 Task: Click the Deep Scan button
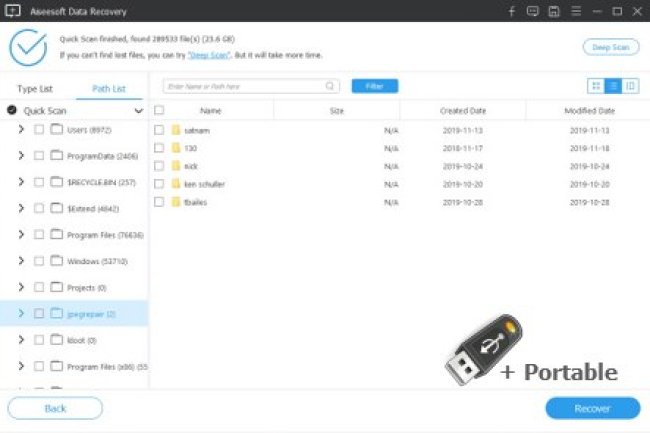coord(610,47)
